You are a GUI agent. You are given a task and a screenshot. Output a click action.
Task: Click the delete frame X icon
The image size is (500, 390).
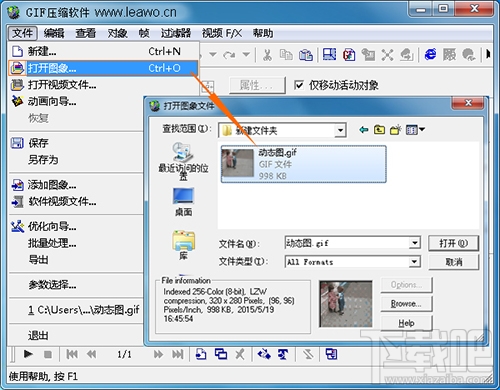coord(240,354)
